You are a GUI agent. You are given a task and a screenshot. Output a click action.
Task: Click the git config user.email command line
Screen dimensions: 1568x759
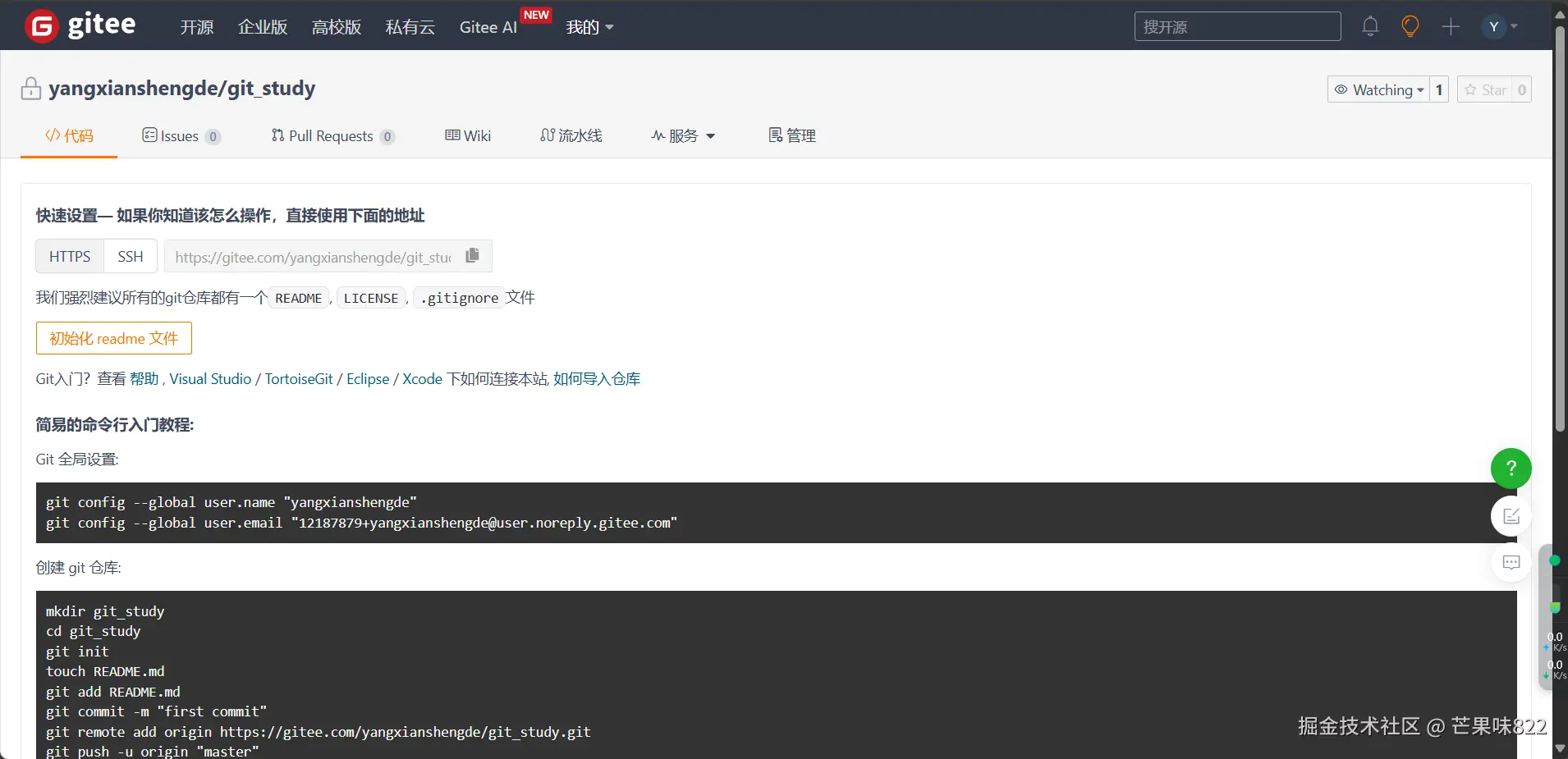click(362, 523)
